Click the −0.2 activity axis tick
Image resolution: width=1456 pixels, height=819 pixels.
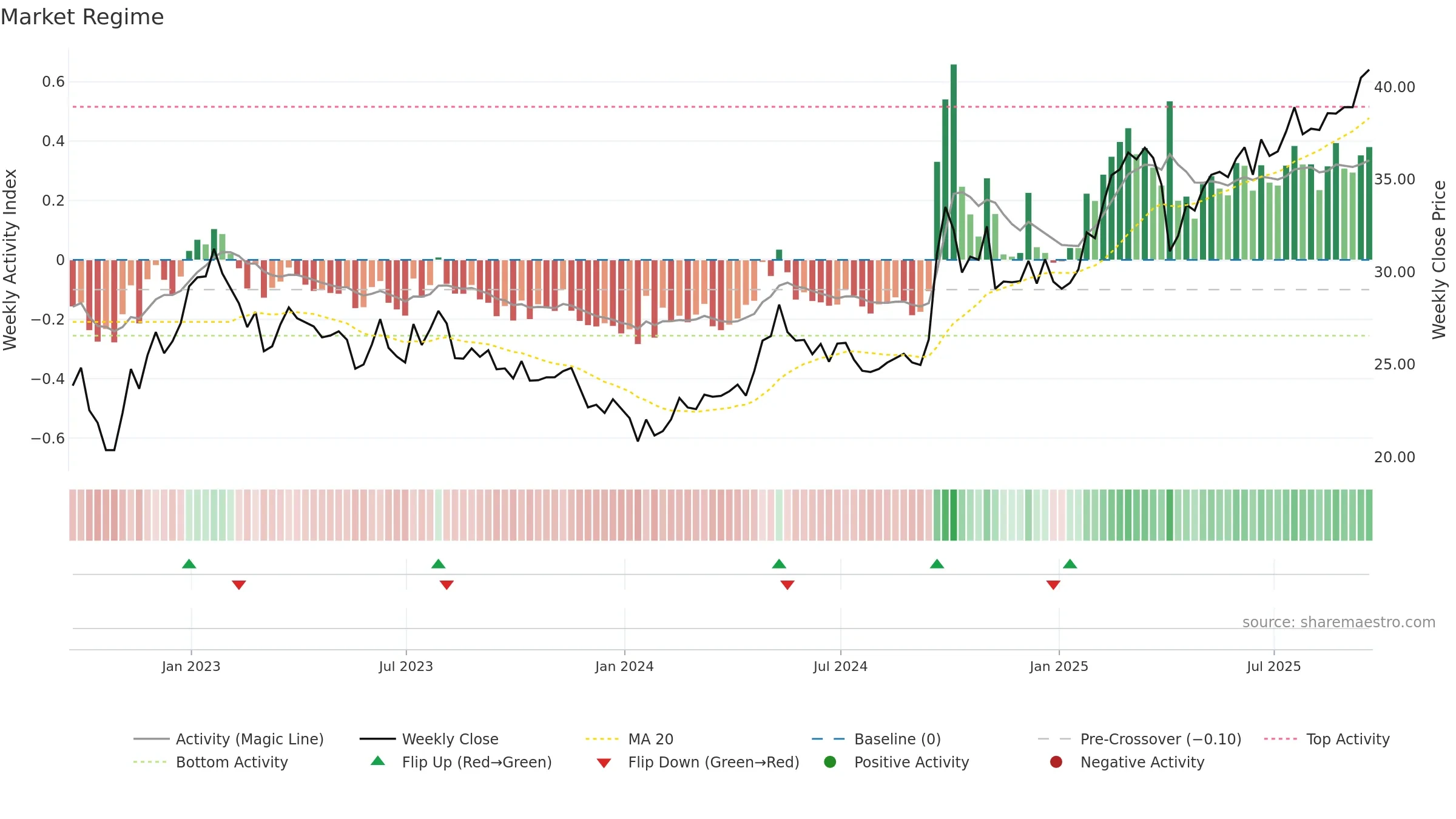point(48,319)
